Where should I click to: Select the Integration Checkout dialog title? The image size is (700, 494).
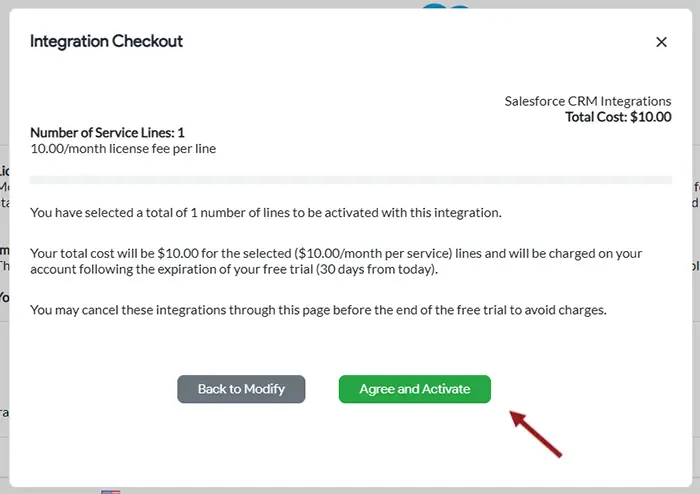point(106,41)
